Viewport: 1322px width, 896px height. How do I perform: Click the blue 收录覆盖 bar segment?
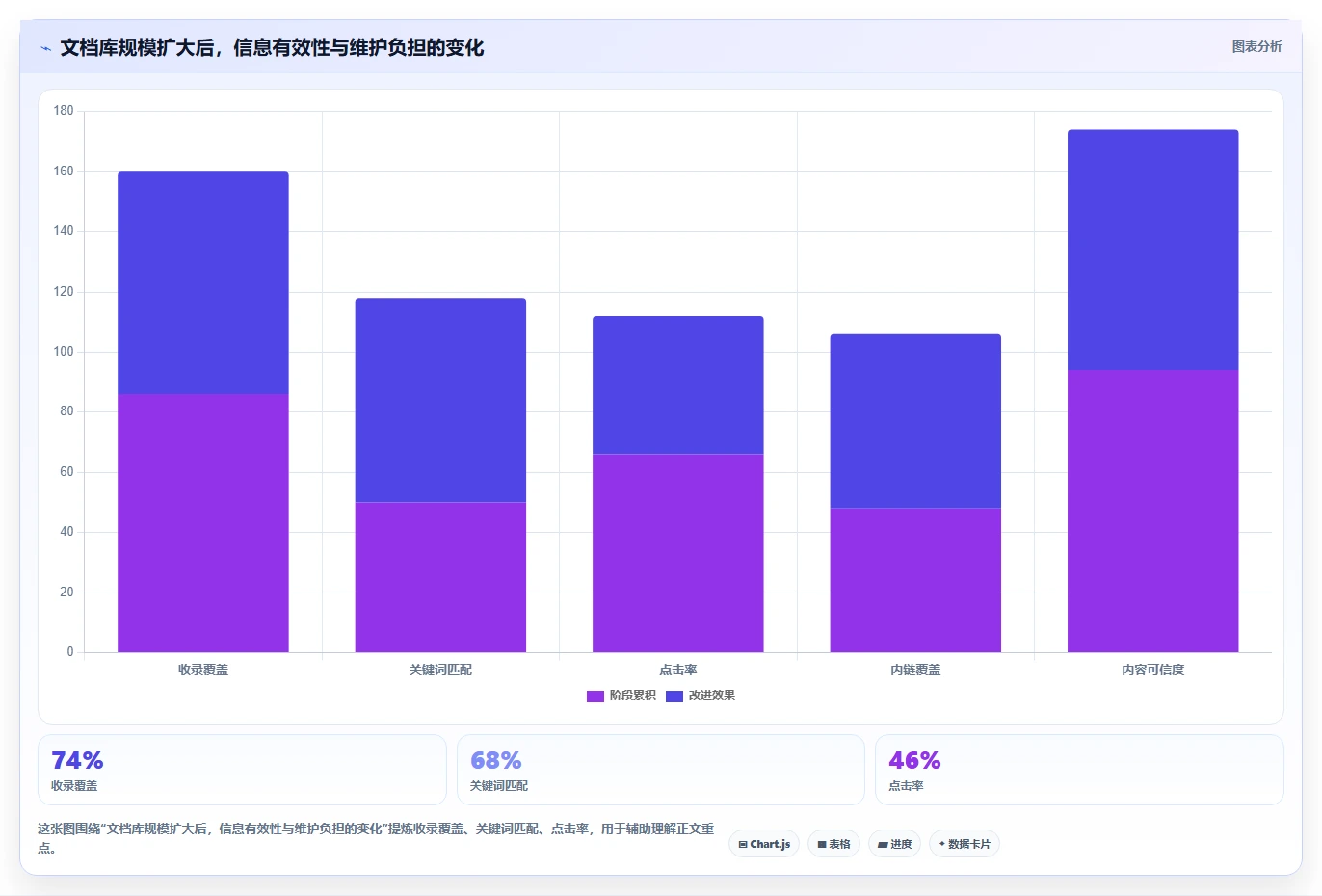(203, 283)
